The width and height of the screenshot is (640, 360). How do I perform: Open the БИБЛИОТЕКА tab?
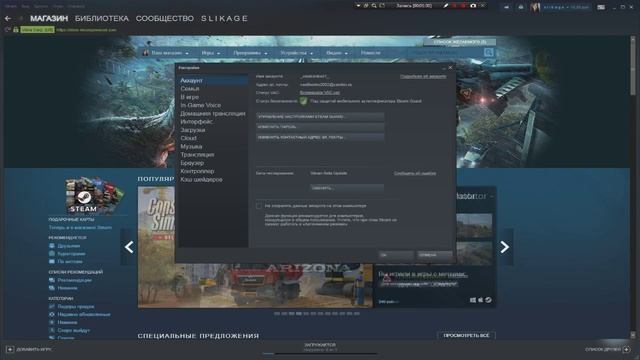point(102,18)
